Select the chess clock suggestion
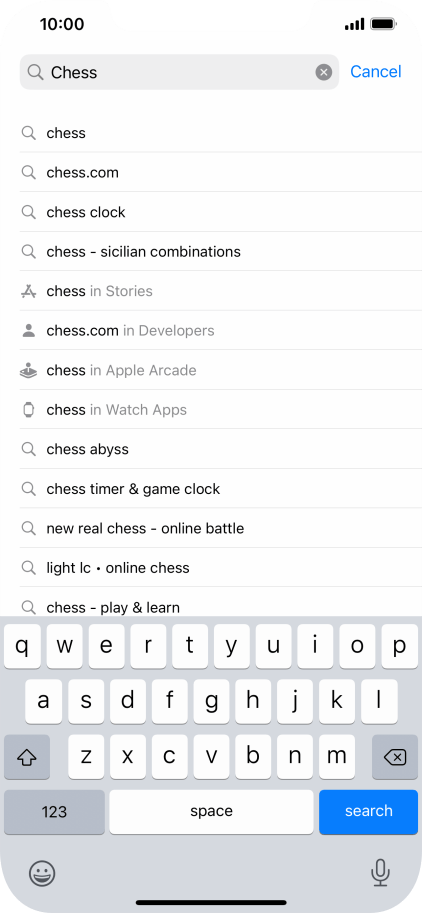The height and width of the screenshot is (913, 422). pyautogui.click(x=221, y=212)
